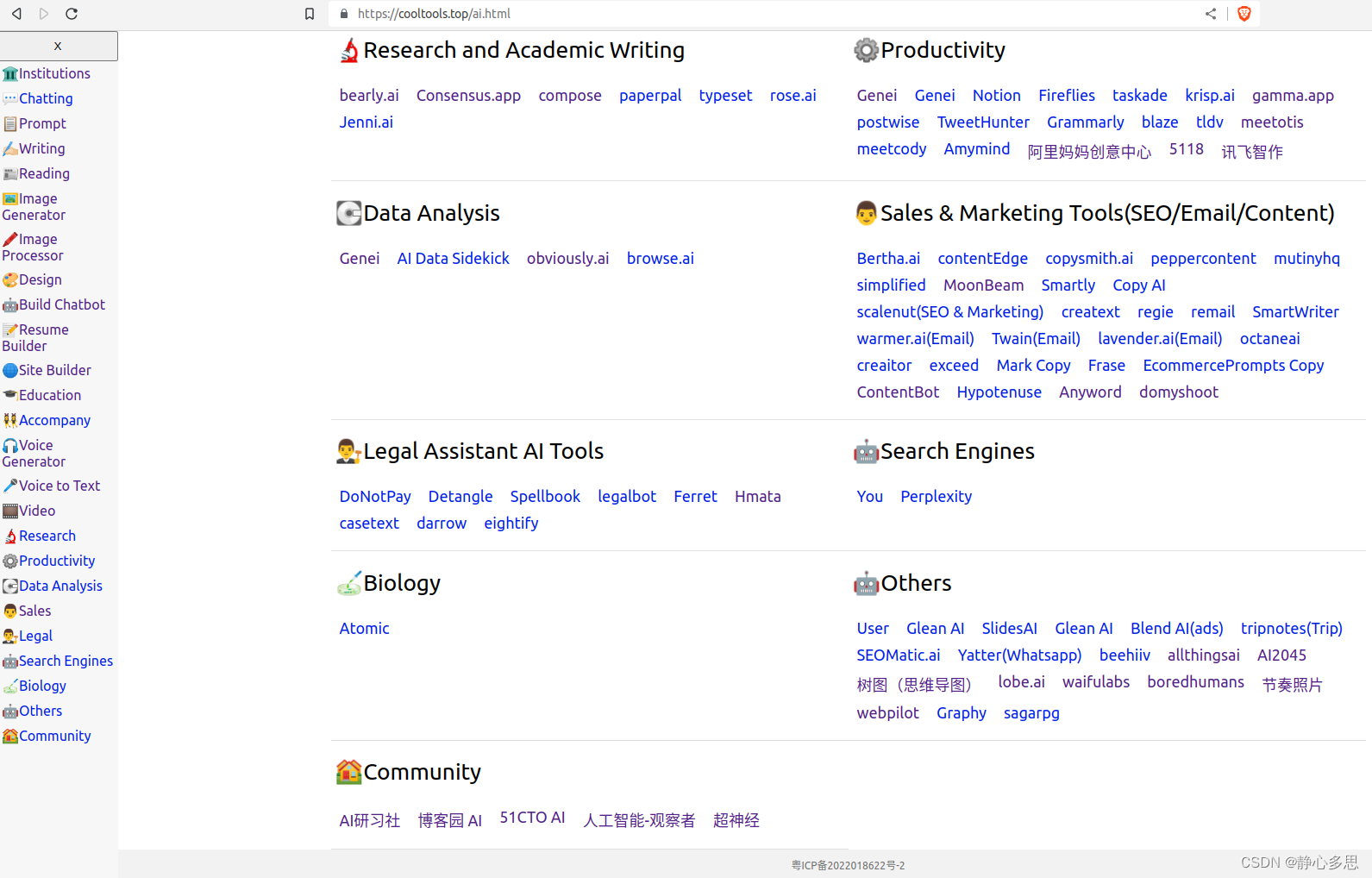Click the Build Chatbot robot icon
This screenshot has height=878, width=1372.
[10, 305]
